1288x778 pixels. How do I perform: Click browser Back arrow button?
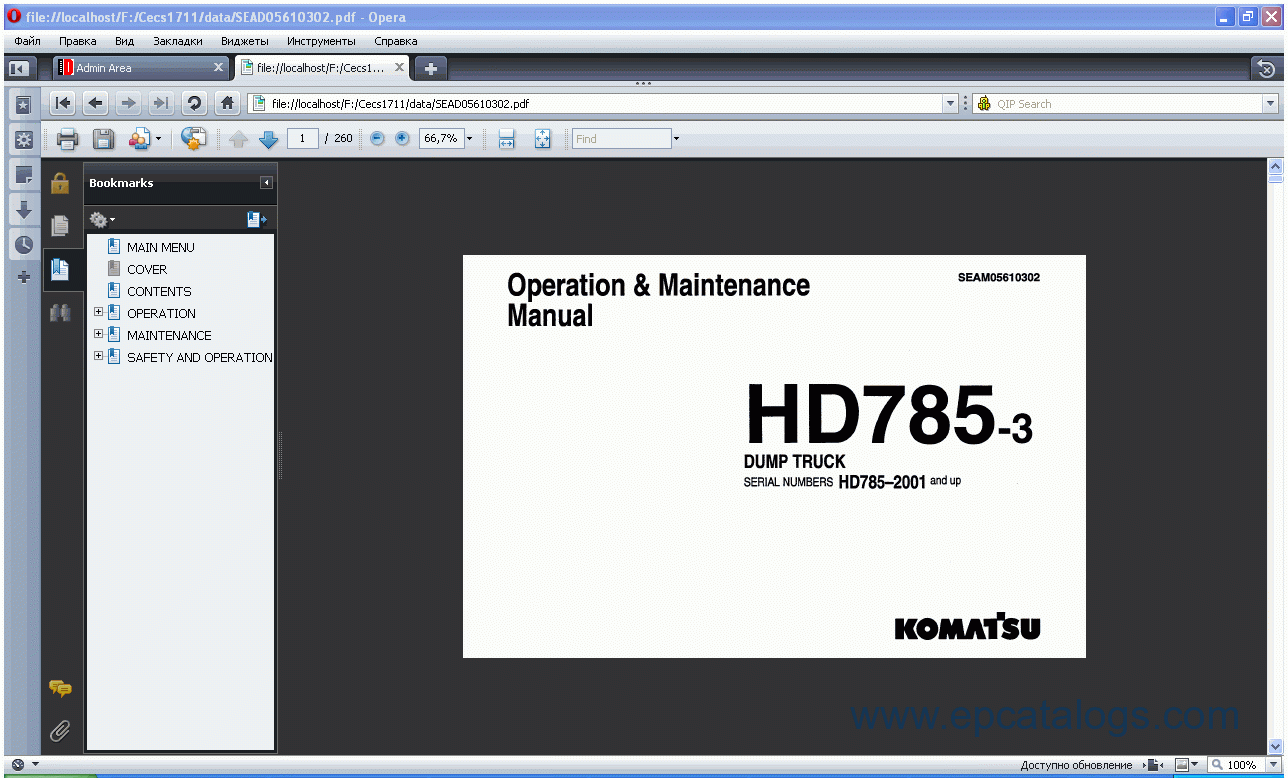(x=96, y=103)
